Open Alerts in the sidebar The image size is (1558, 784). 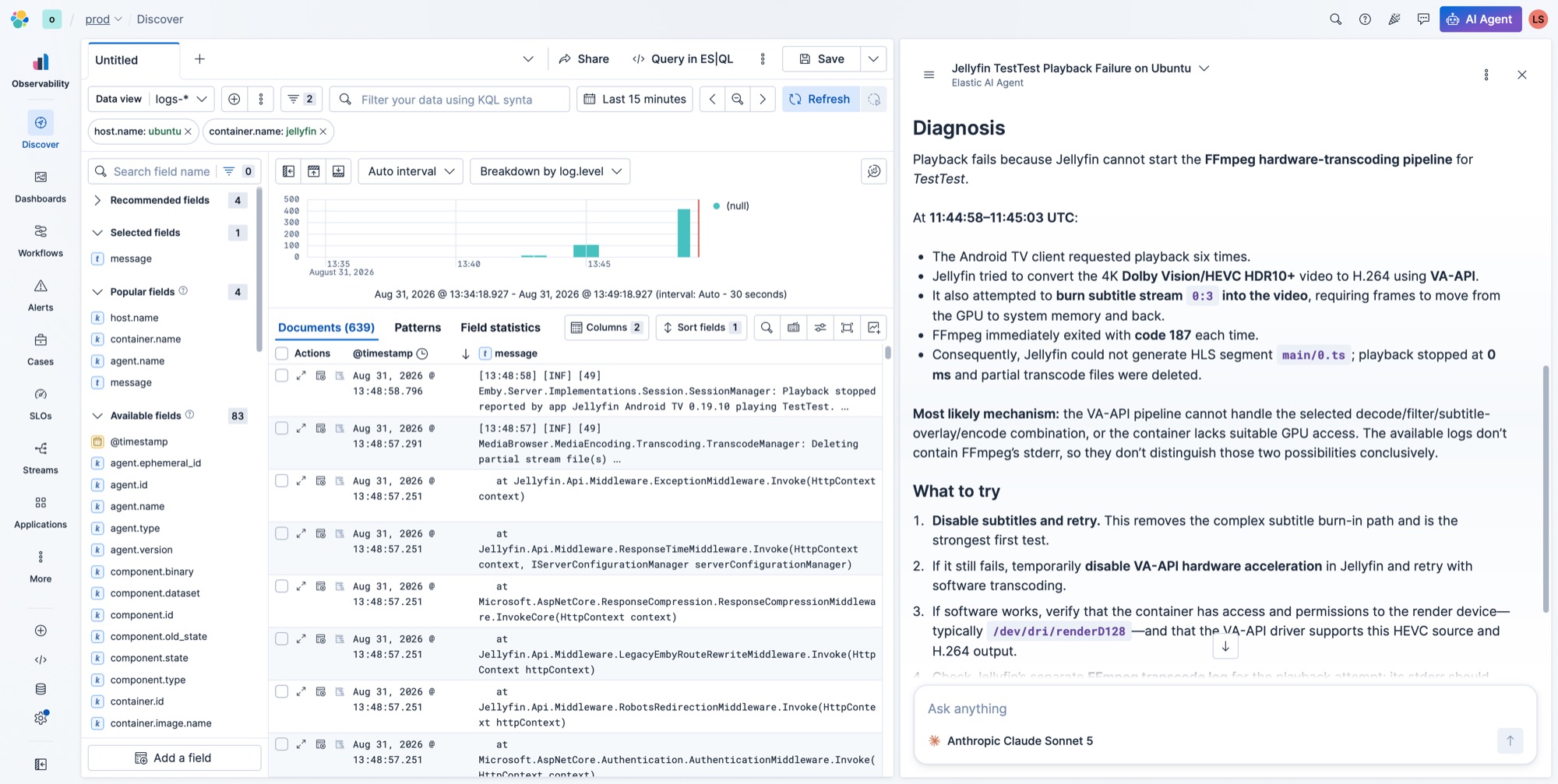click(x=41, y=296)
